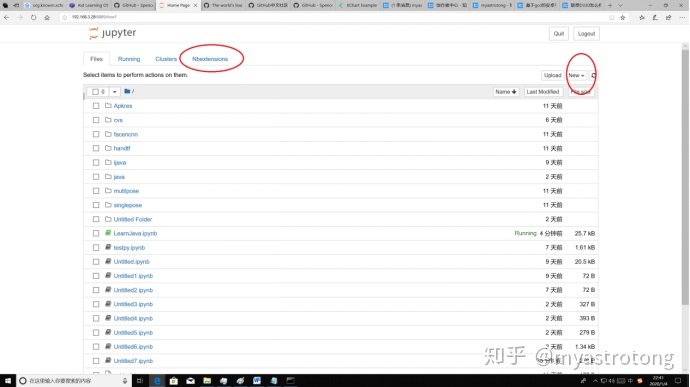Check the box for Apkres folder

tap(96, 106)
